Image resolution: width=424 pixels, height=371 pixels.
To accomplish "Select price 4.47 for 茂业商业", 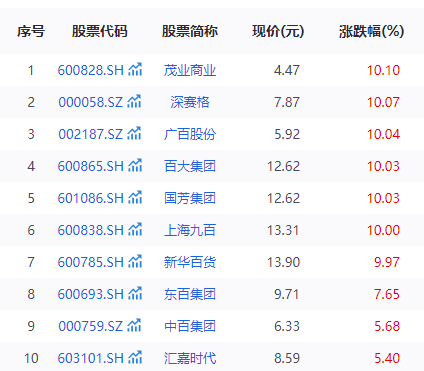I will point(287,70).
